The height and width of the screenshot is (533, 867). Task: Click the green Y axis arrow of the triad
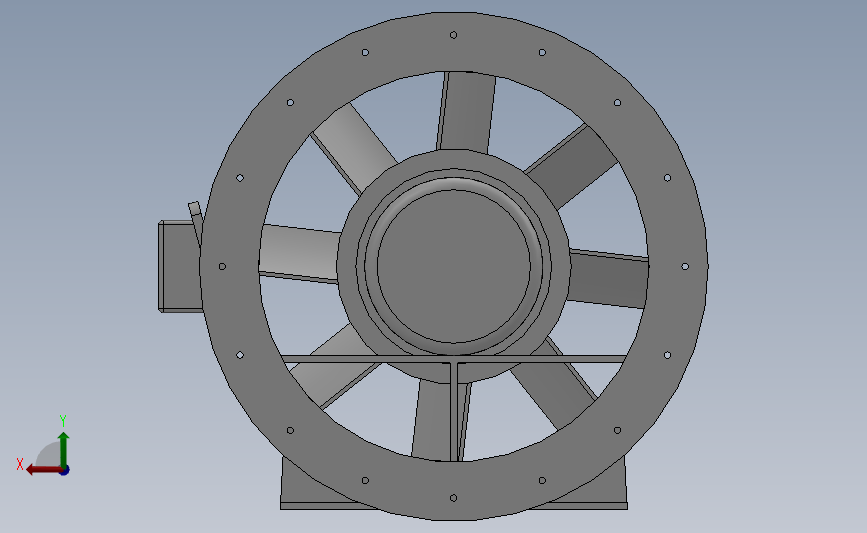coord(63,449)
